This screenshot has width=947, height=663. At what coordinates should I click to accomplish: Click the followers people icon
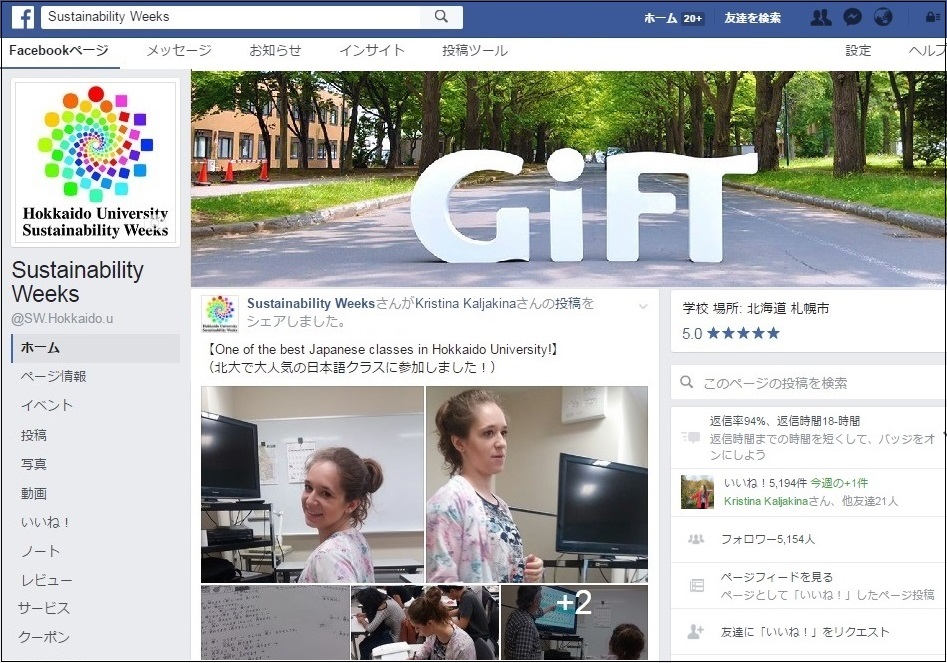tap(696, 539)
